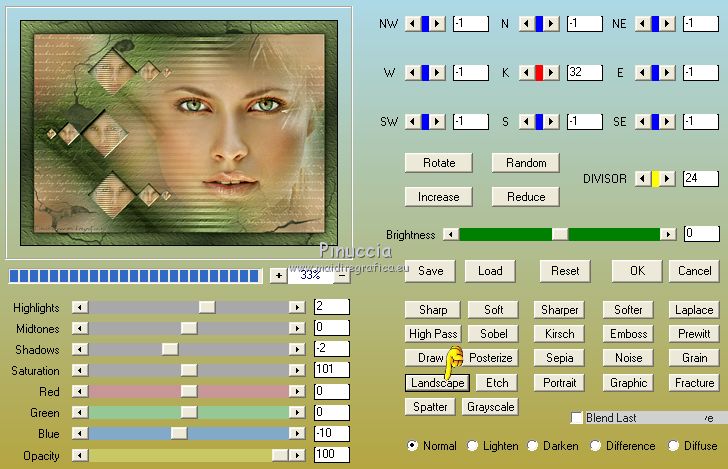Click the W right arrow stepper
Image resolution: width=728 pixels, height=469 pixels.
pyautogui.click(x=437, y=72)
